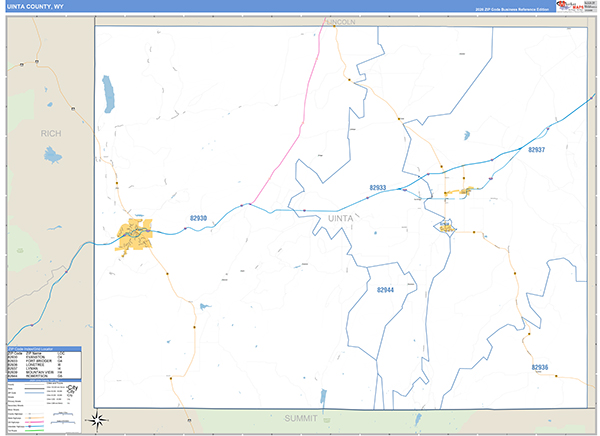Viewport: 600px width, 436px height.
Task: Select ZIP code label 82933
Action: click(x=377, y=187)
